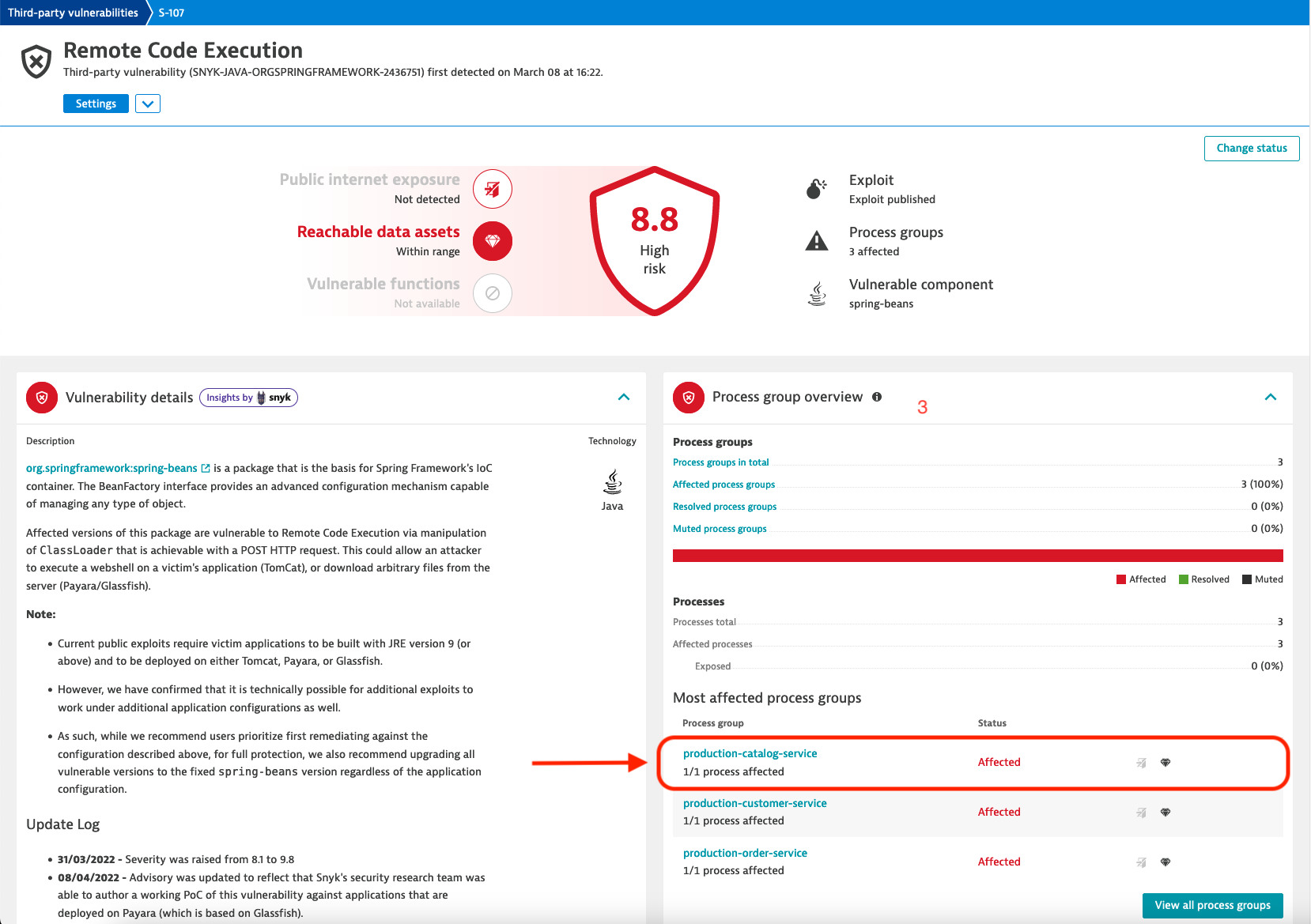Click the Change status button

click(1251, 148)
